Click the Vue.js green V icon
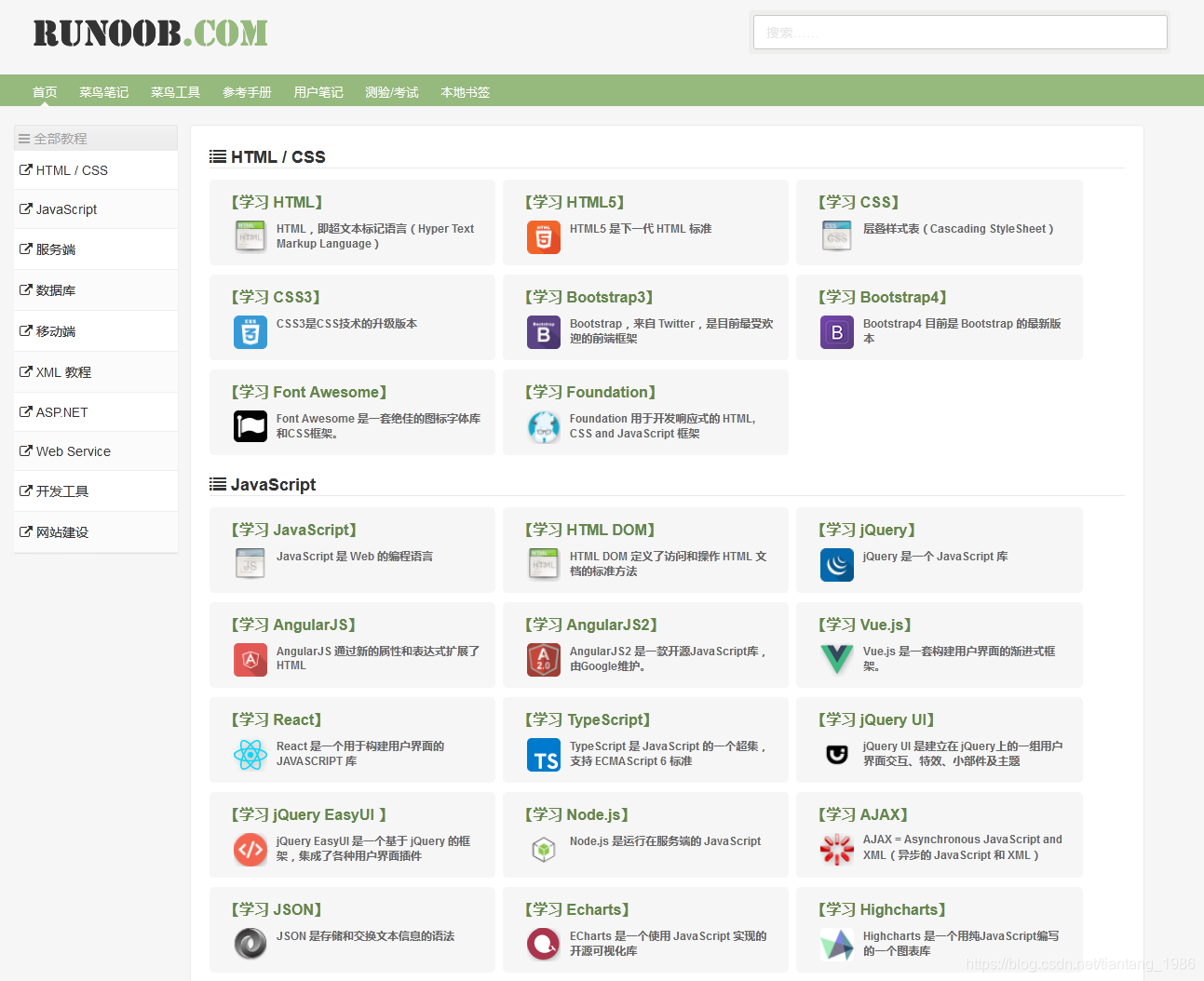Screen dimensions: 1204x981 [837, 659]
